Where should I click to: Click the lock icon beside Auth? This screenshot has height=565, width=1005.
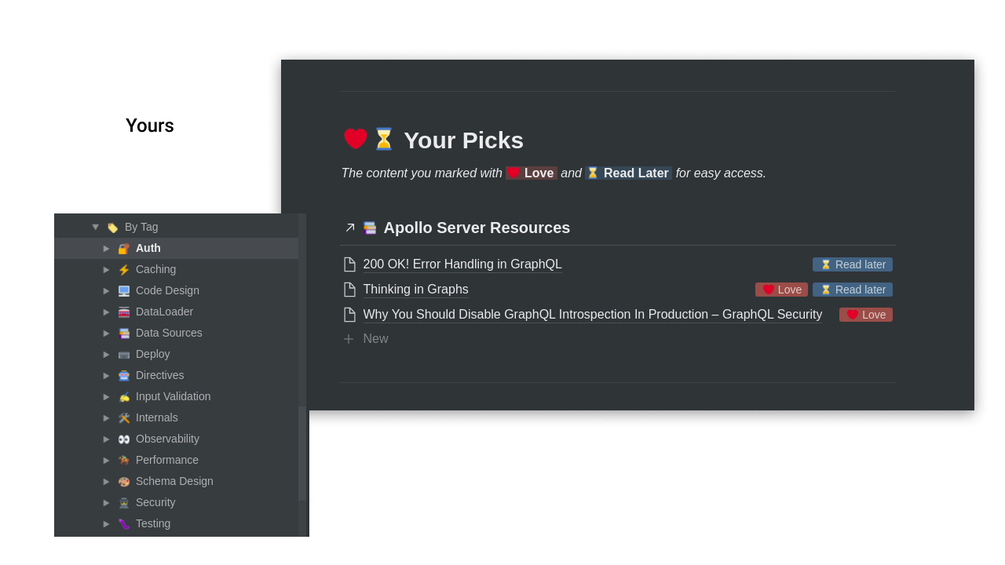[x=124, y=248]
